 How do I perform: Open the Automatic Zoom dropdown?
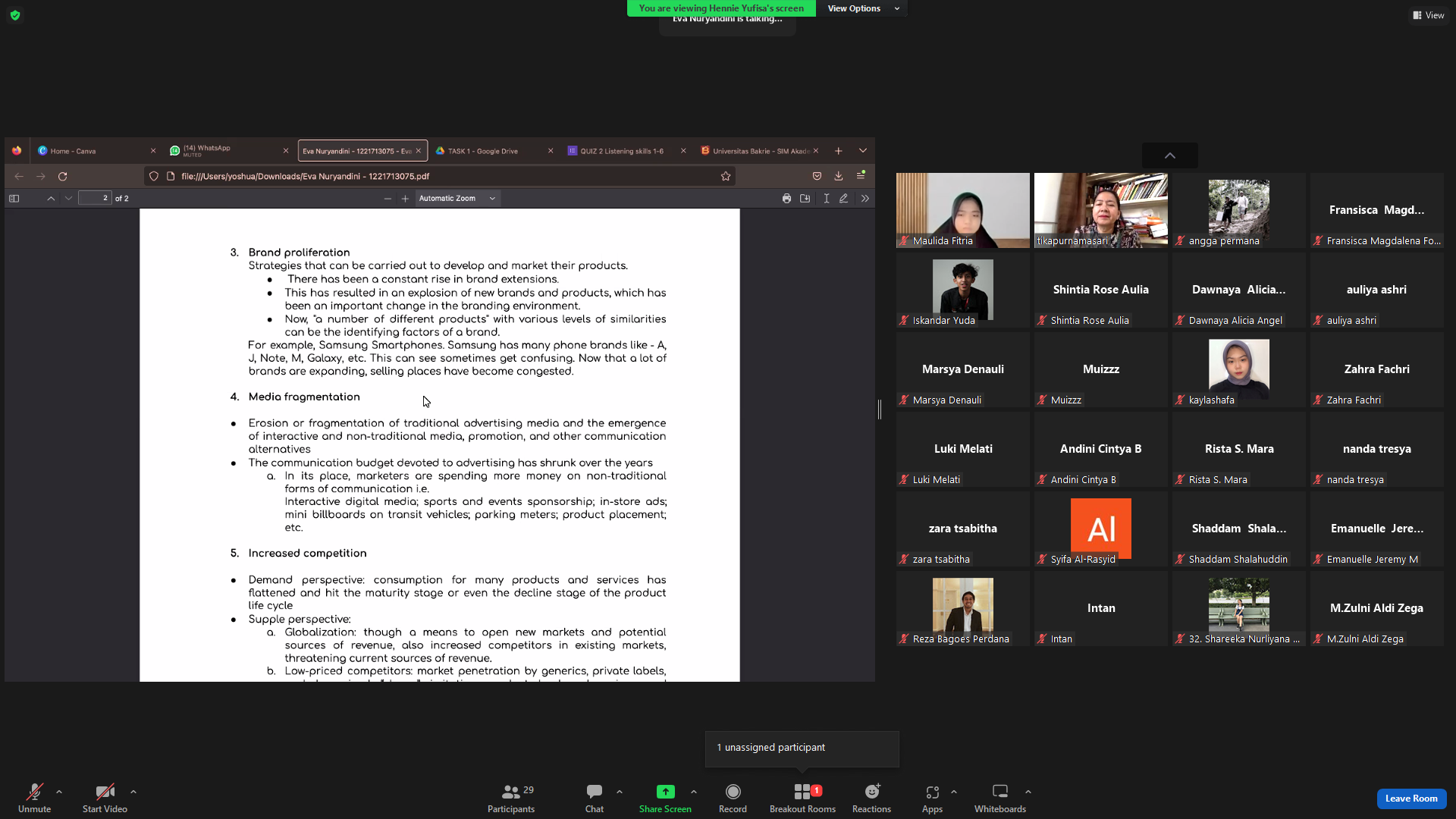(457, 199)
